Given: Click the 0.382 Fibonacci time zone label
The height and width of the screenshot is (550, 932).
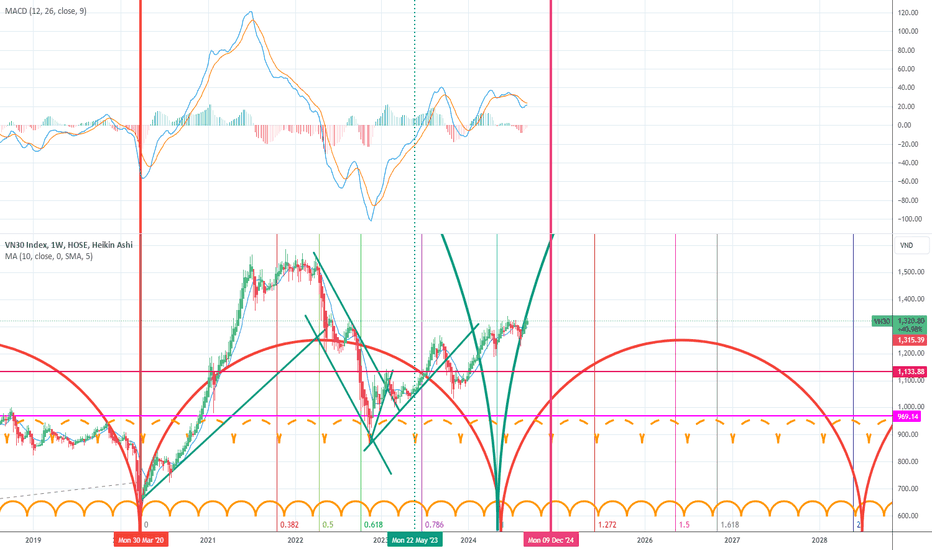Looking at the screenshot, I should pyautogui.click(x=289, y=525).
